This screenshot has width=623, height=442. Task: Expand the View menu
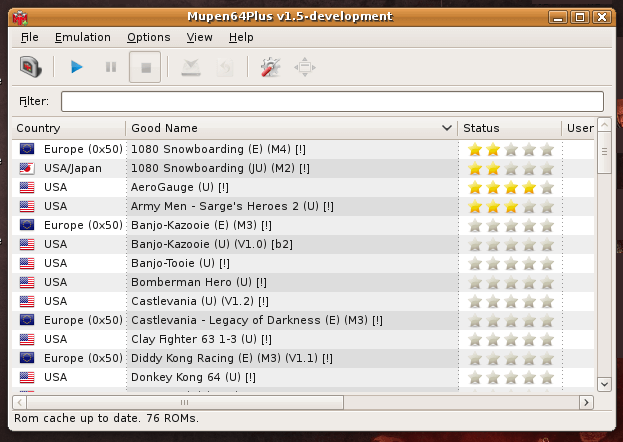click(199, 37)
